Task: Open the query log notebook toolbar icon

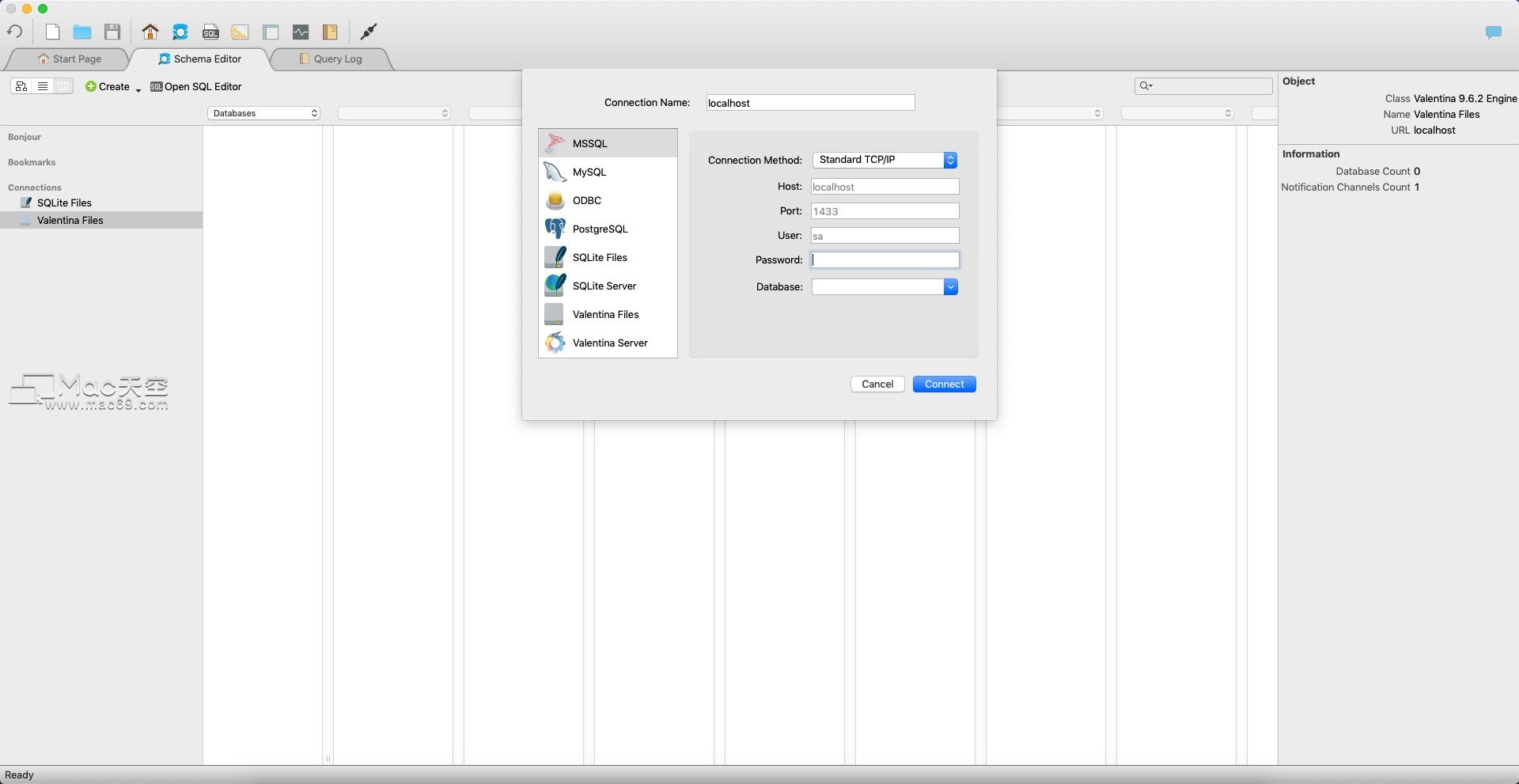Action: tap(330, 32)
